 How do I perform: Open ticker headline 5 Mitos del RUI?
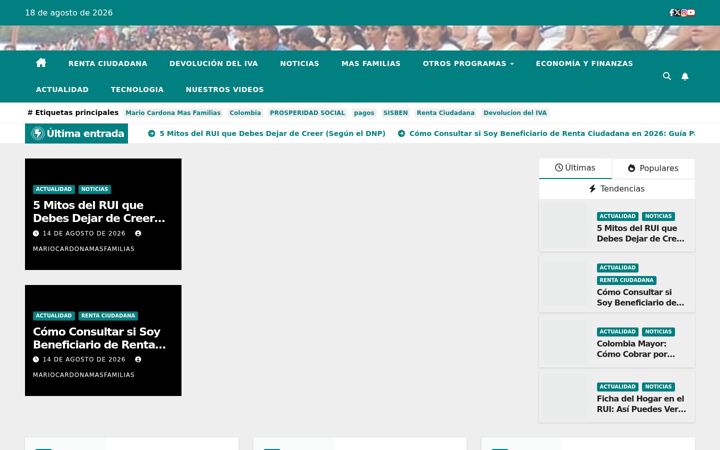point(272,134)
